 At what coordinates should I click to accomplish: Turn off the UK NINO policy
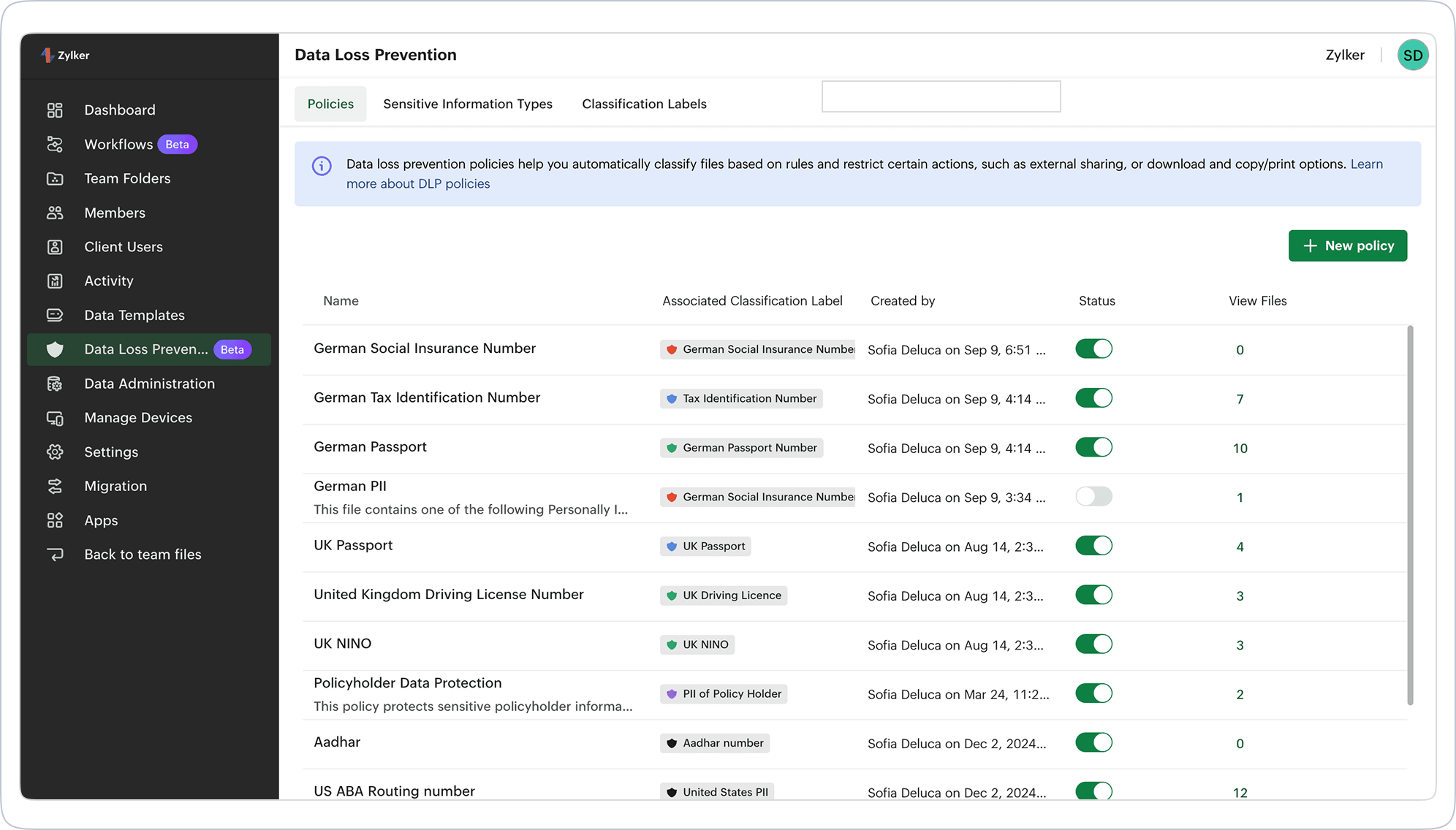tap(1093, 644)
